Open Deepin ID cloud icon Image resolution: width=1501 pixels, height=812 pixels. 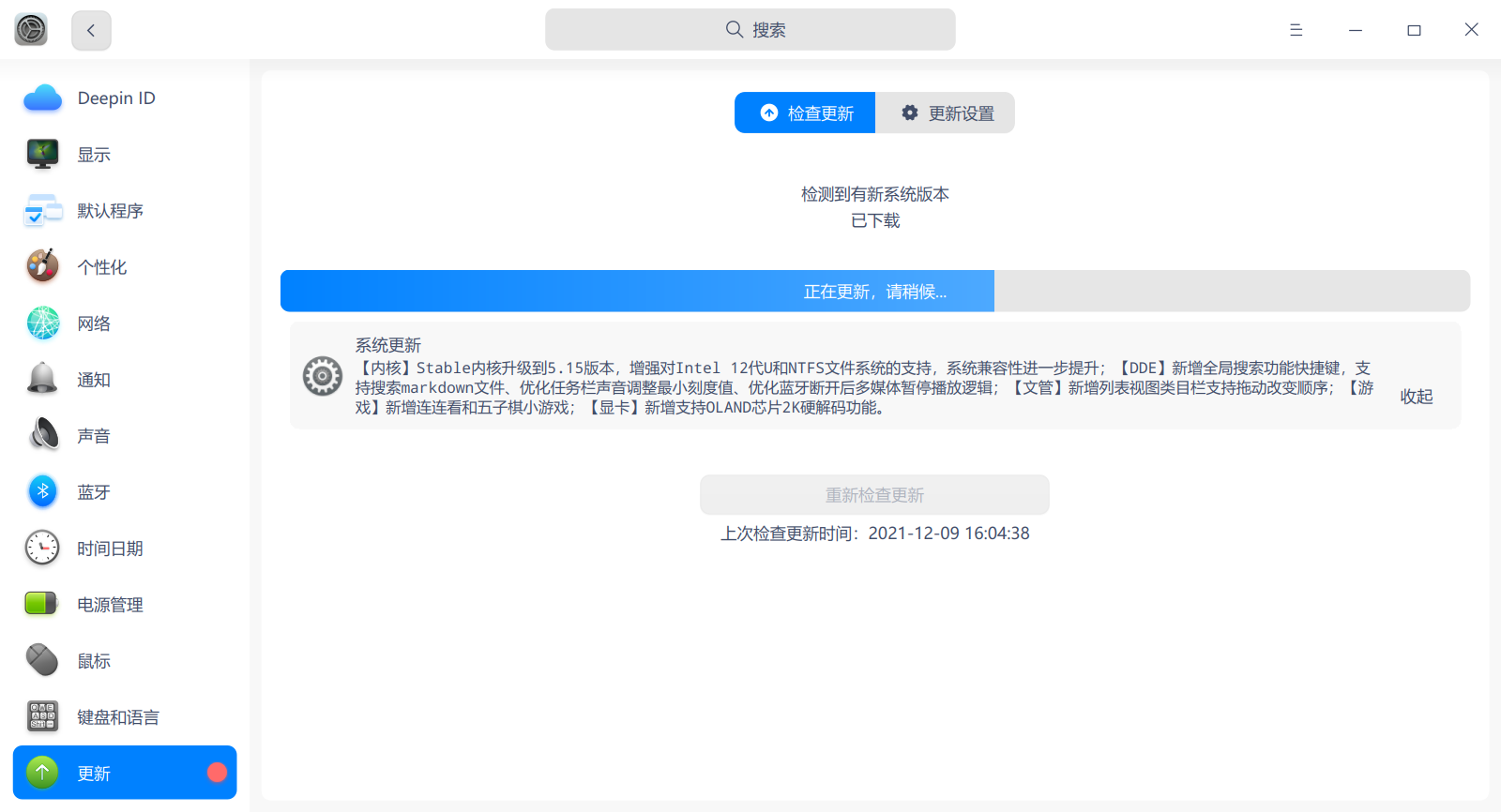pyautogui.click(x=42, y=98)
